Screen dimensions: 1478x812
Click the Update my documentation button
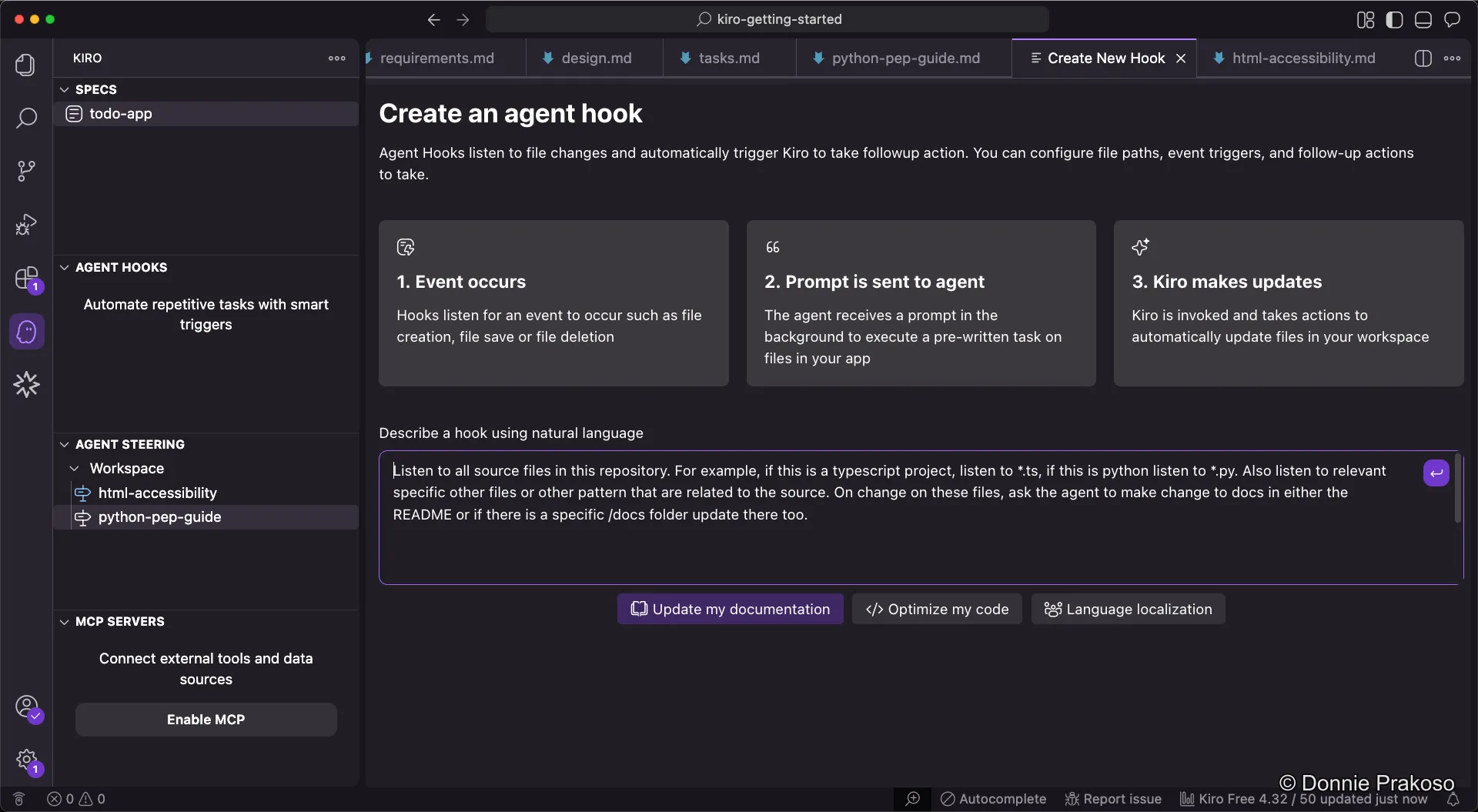coord(729,609)
